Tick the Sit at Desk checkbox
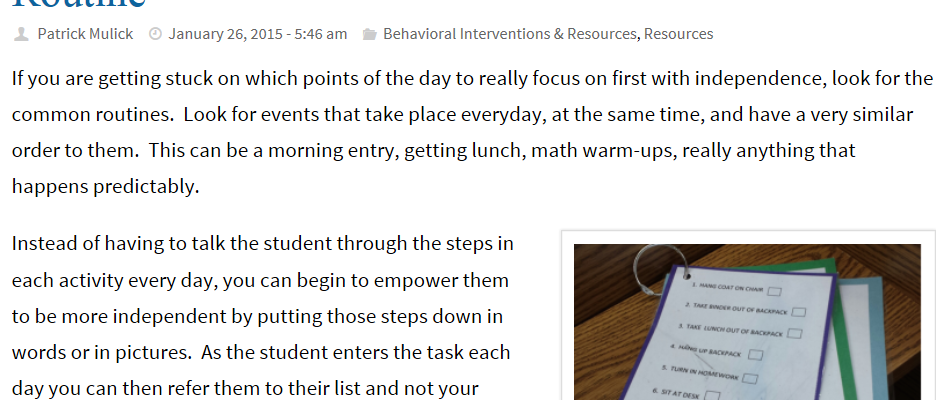The width and height of the screenshot is (939, 400). point(712,395)
